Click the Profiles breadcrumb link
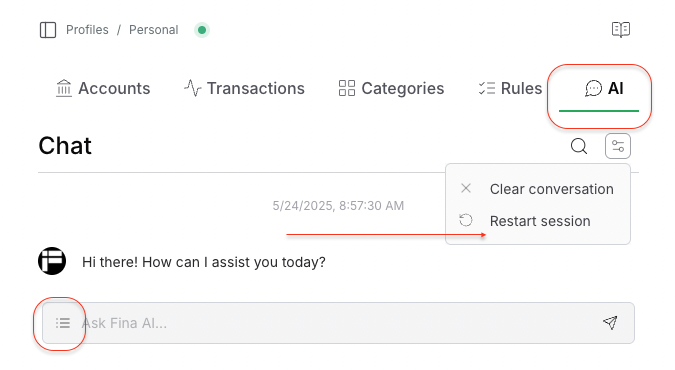The height and width of the screenshot is (370, 675). [87, 30]
